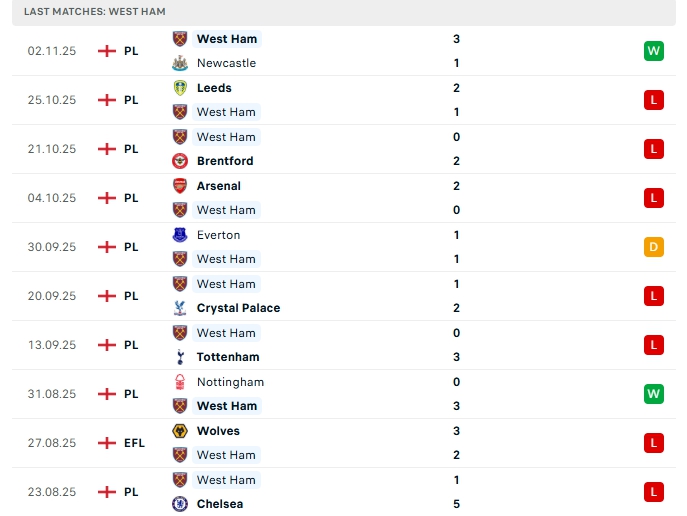The image size is (687, 516).
Task: Click the Chelsea club crest icon
Action: (180, 504)
